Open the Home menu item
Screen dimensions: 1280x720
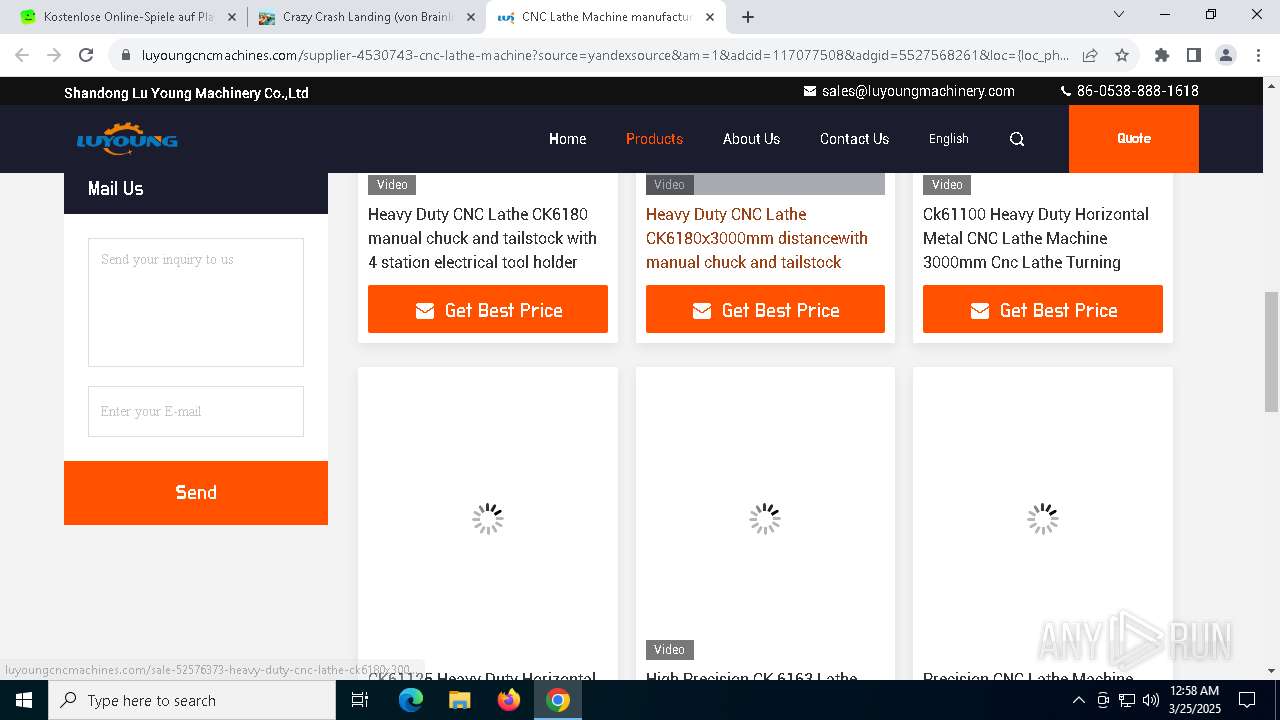pyautogui.click(x=567, y=139)
